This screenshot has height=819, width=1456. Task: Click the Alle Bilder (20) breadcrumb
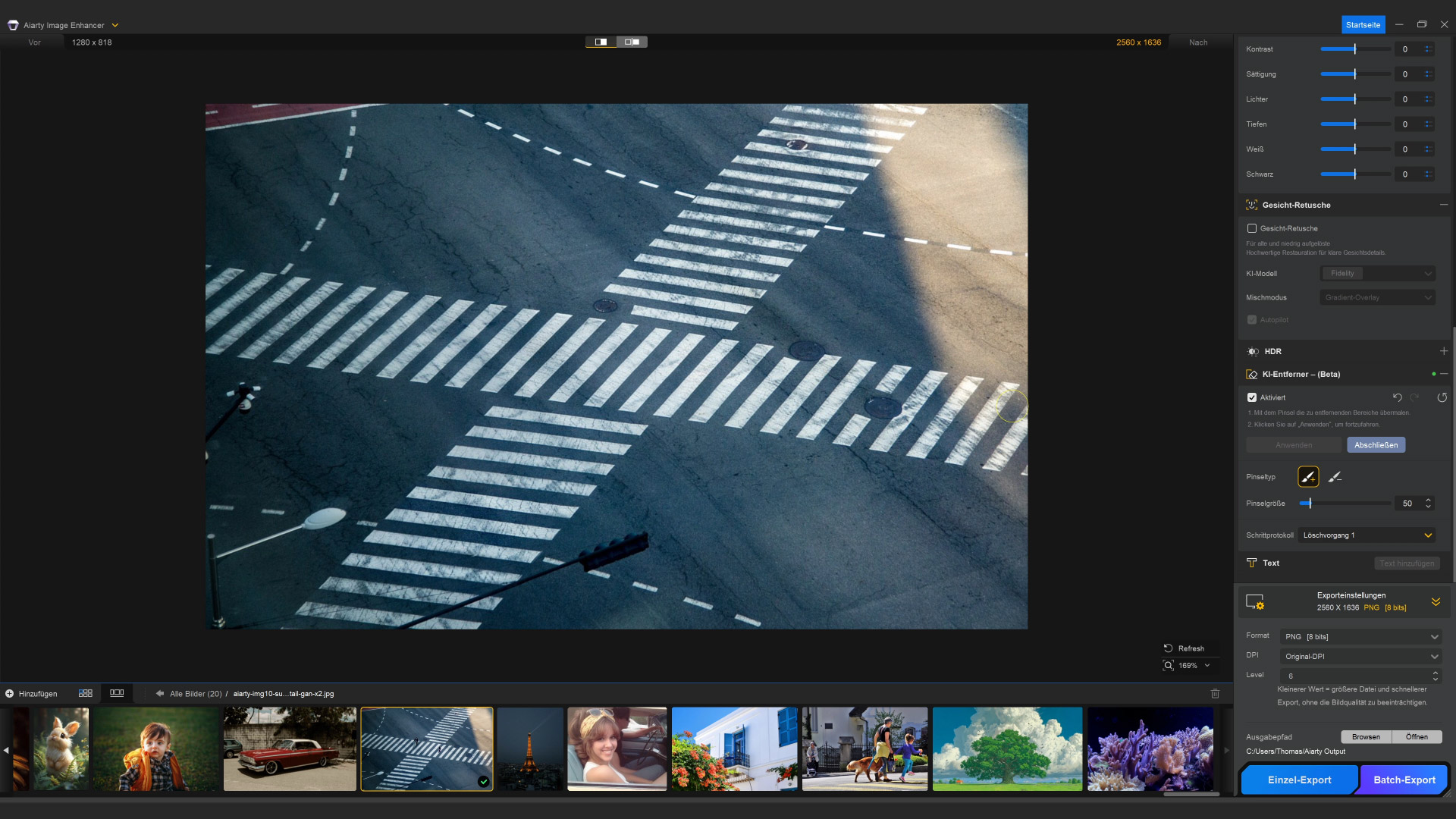pyautogui.click(x=196, y=694)
